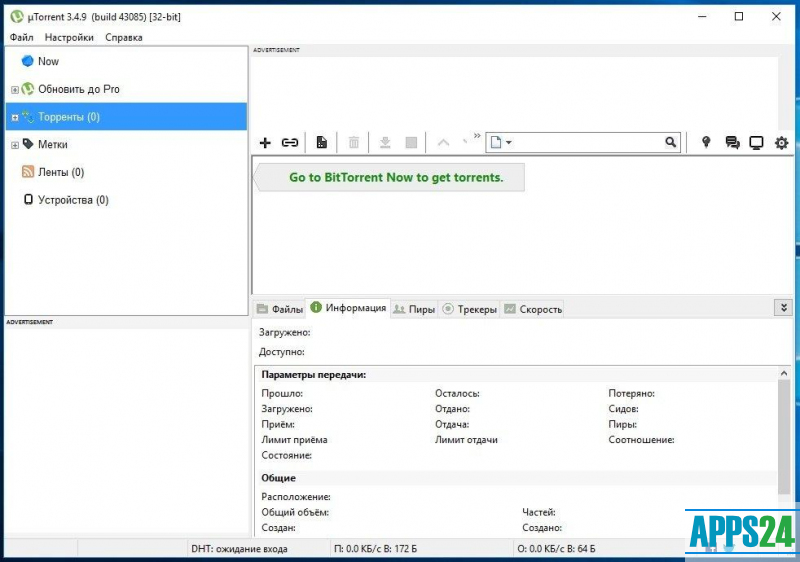Click the info pane vertical scrollbar thumb
This screenshot has height=562, width=800.
coord(784,437)
